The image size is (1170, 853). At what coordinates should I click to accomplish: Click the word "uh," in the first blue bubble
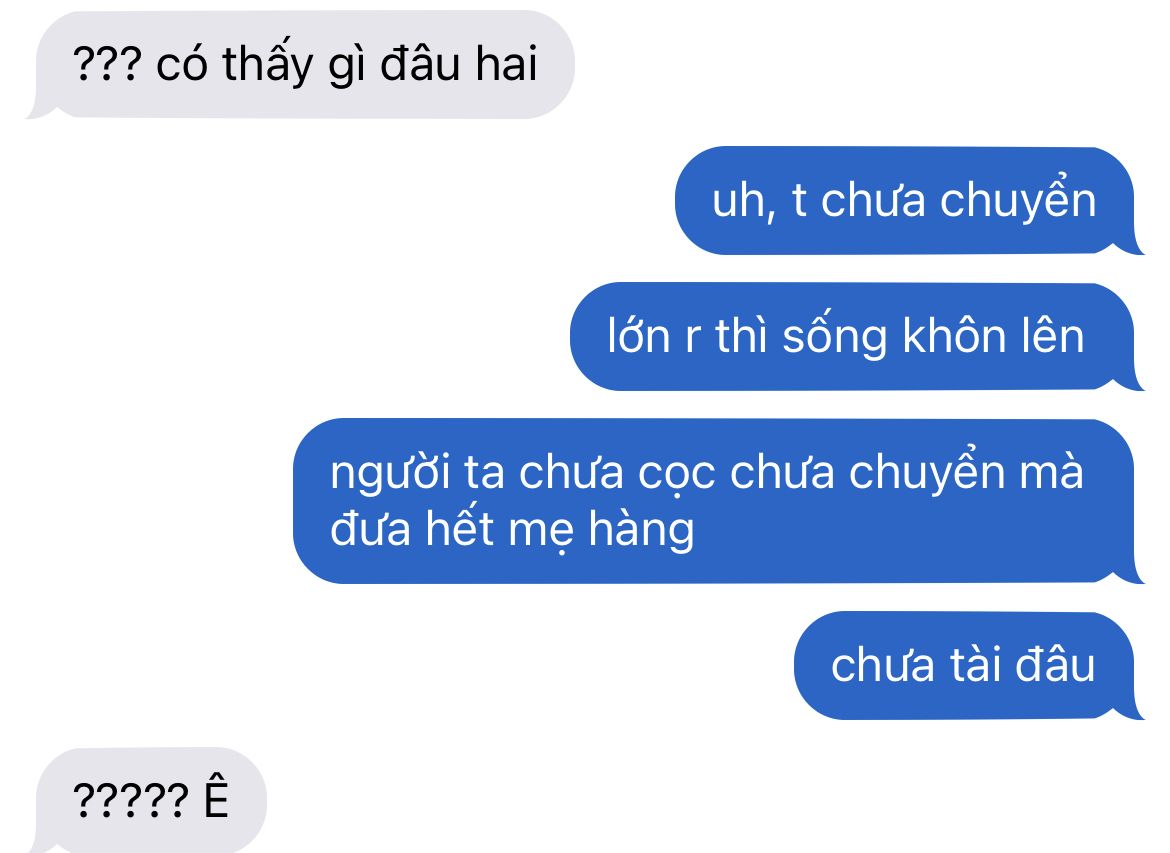click(743, 201)
